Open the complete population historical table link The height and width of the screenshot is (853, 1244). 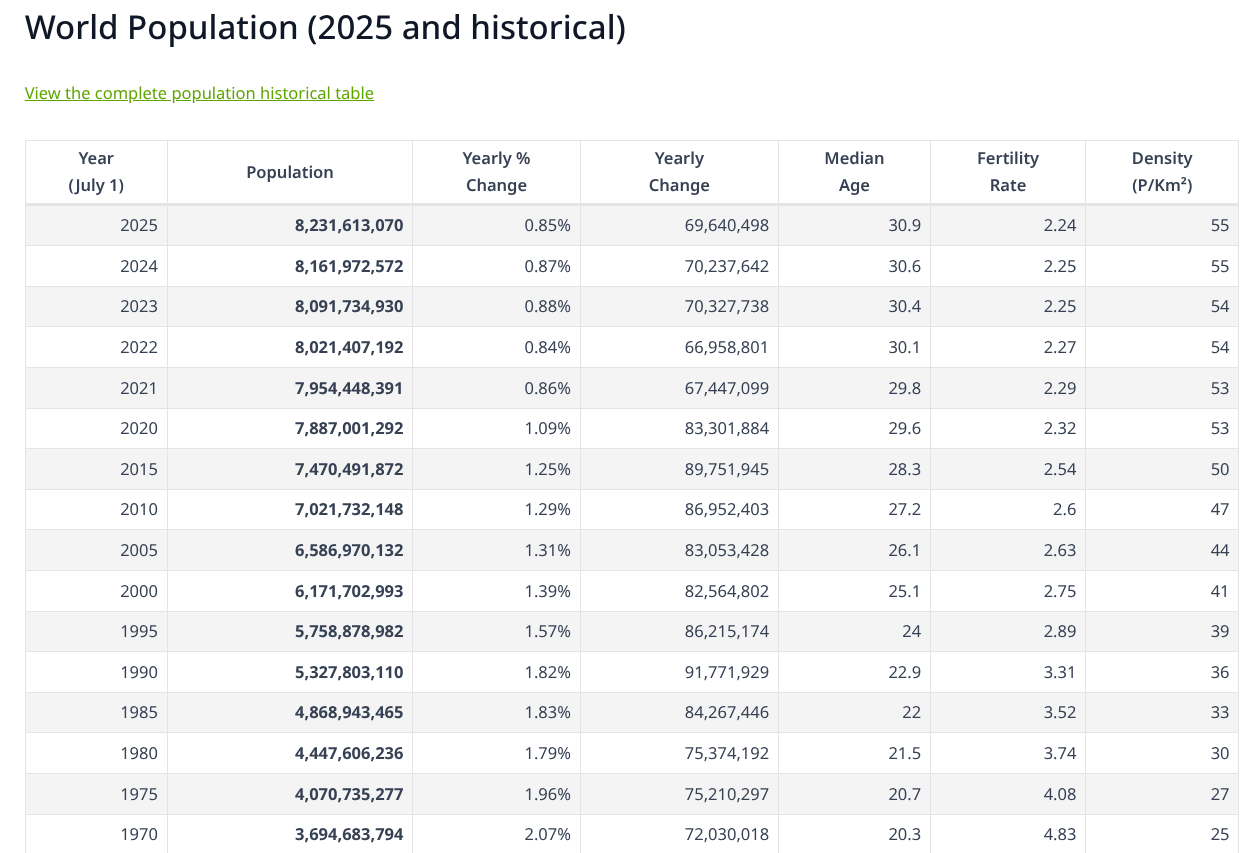pyautogui.click(x=199, y=93)
